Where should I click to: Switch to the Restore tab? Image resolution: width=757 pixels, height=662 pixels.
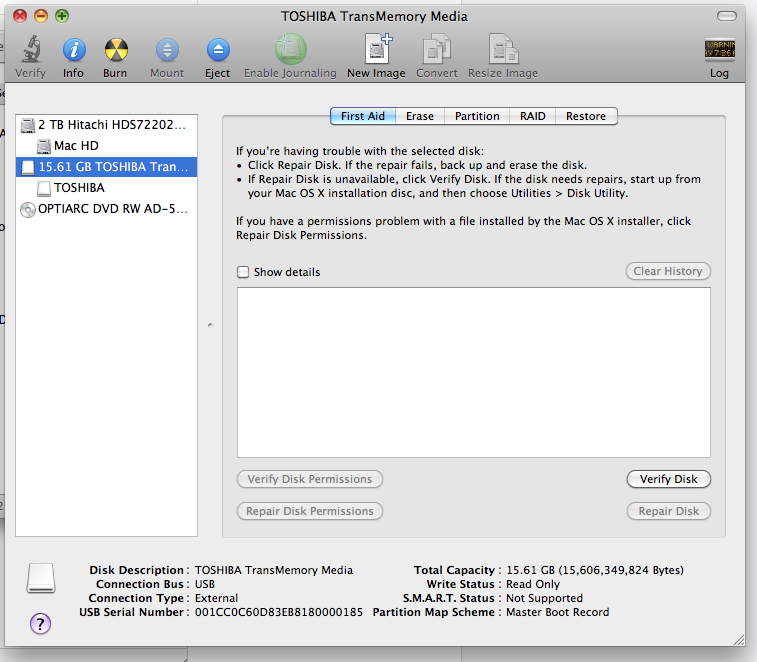pos(586,116)
